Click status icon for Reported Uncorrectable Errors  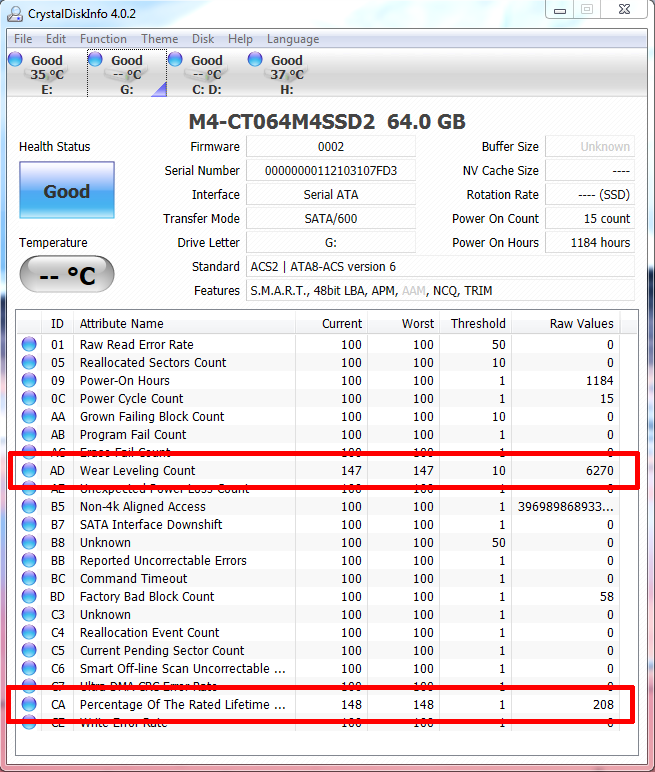click(x=29, y=560)
